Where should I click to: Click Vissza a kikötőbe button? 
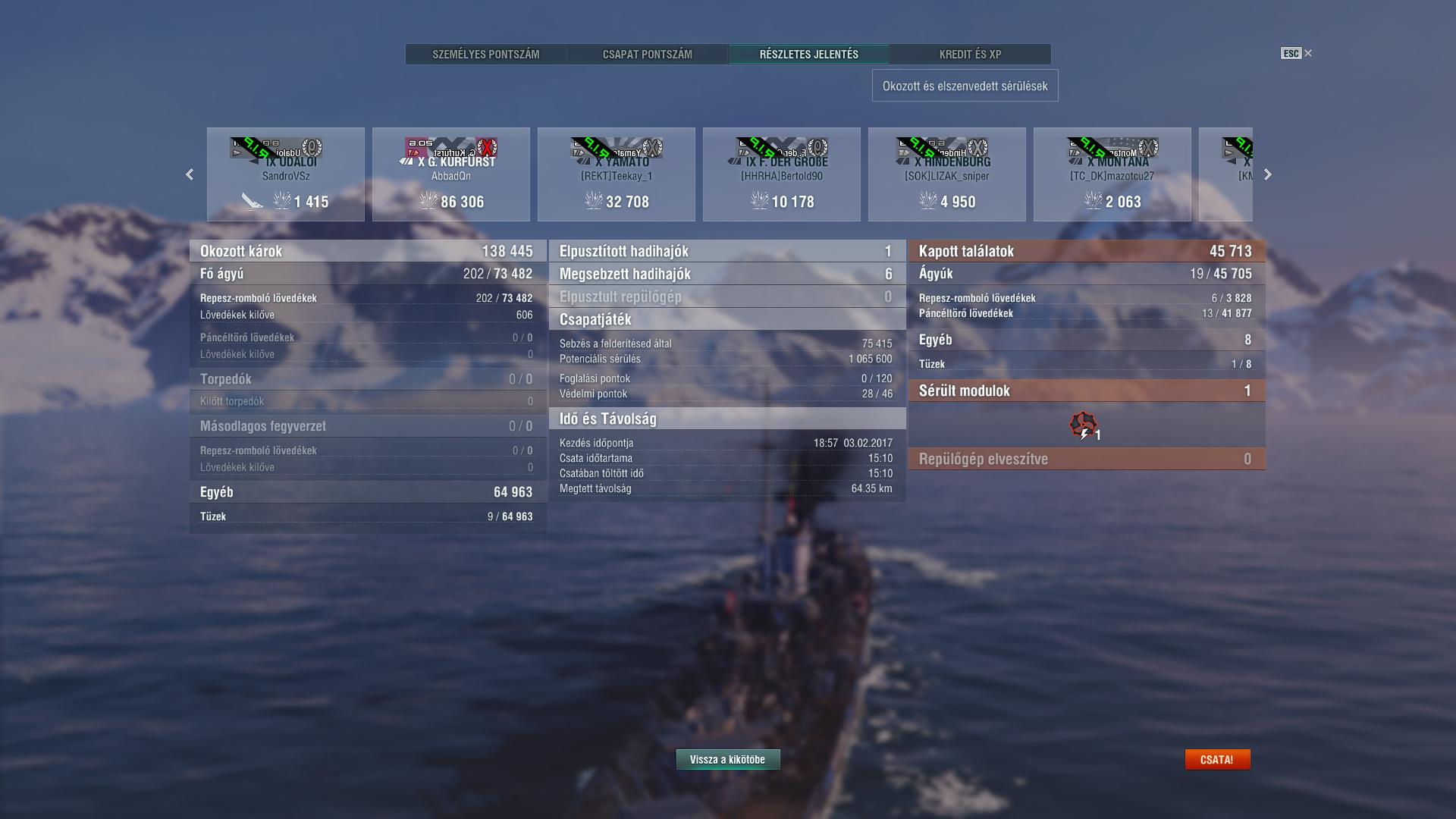pos(728,759)
